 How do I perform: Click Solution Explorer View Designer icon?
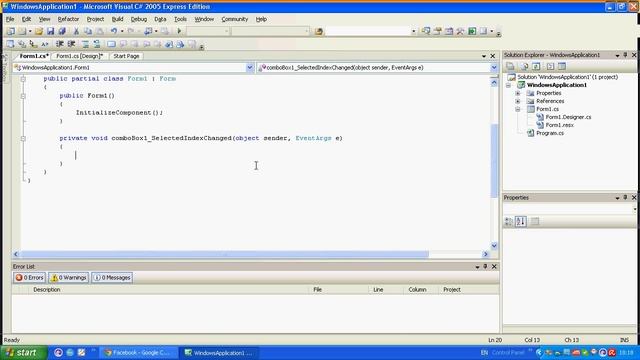pyautogui.click(x=562, y=66)
